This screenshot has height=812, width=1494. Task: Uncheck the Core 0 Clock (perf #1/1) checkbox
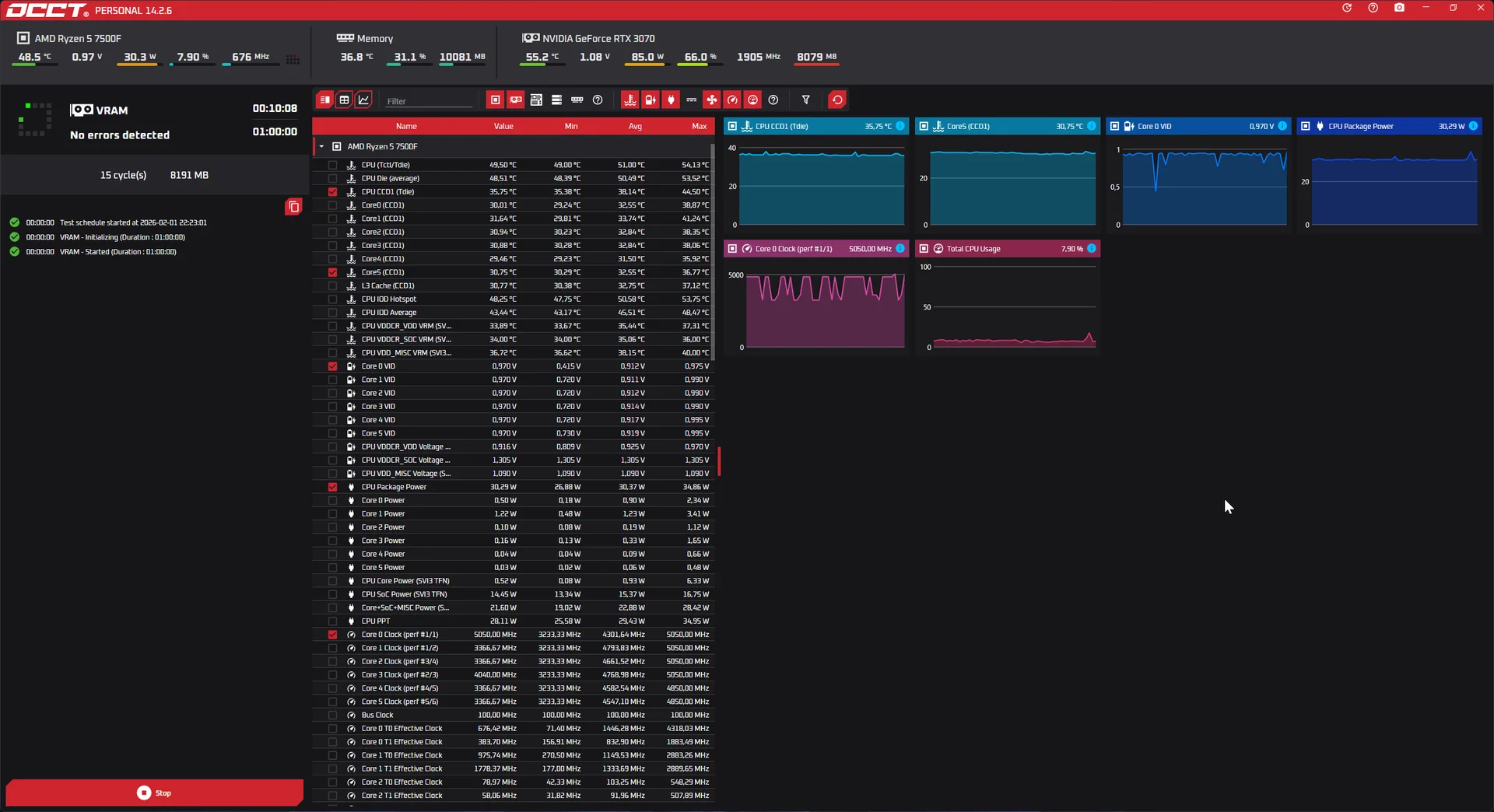click(333, 635)
